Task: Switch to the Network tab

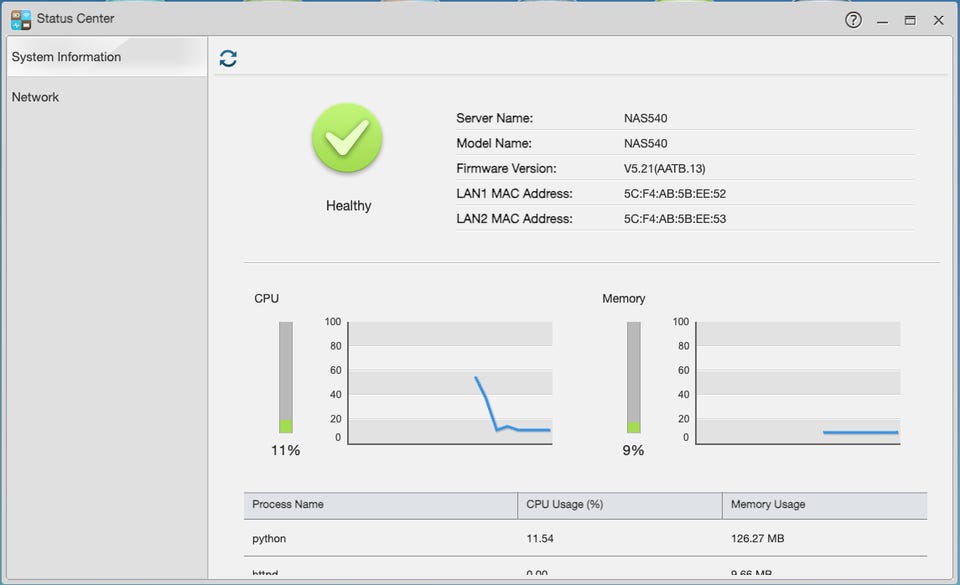Action: tap(107, 97)
